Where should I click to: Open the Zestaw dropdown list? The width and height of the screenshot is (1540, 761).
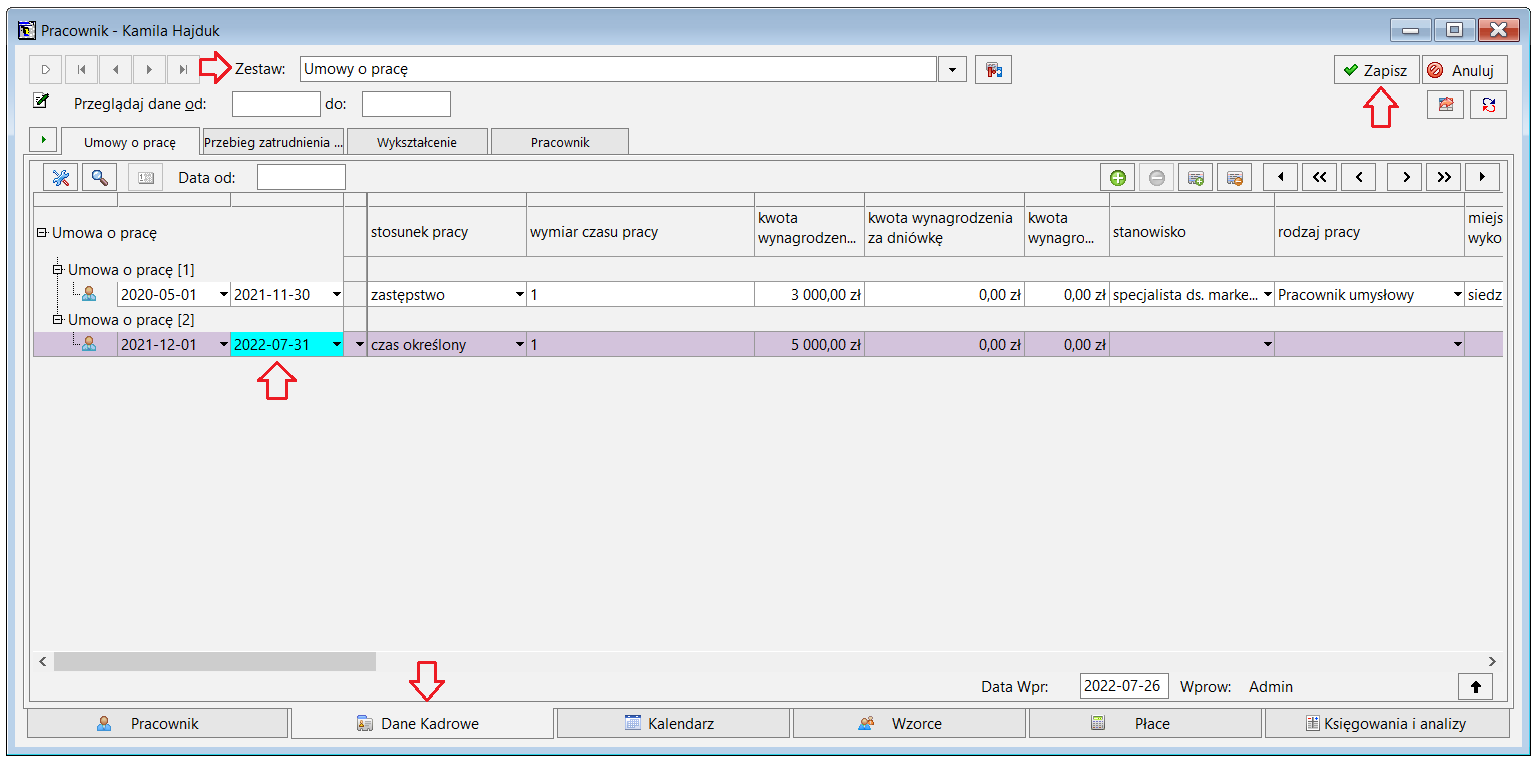point(952,70)
